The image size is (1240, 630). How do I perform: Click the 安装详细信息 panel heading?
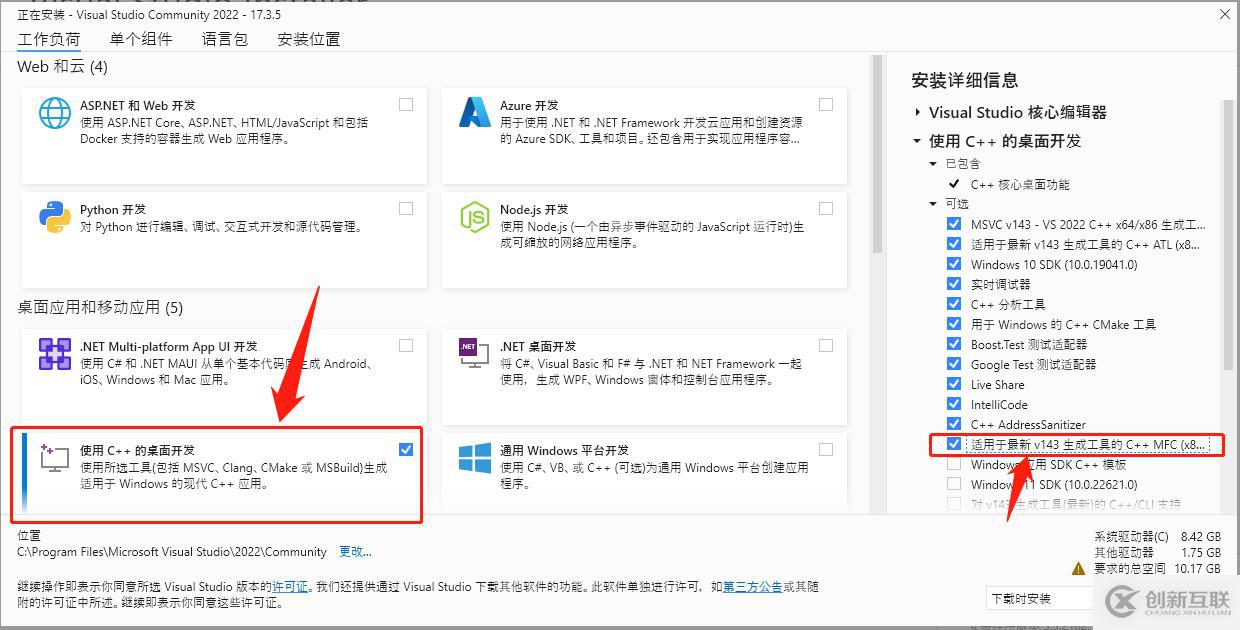pos(965,80)
